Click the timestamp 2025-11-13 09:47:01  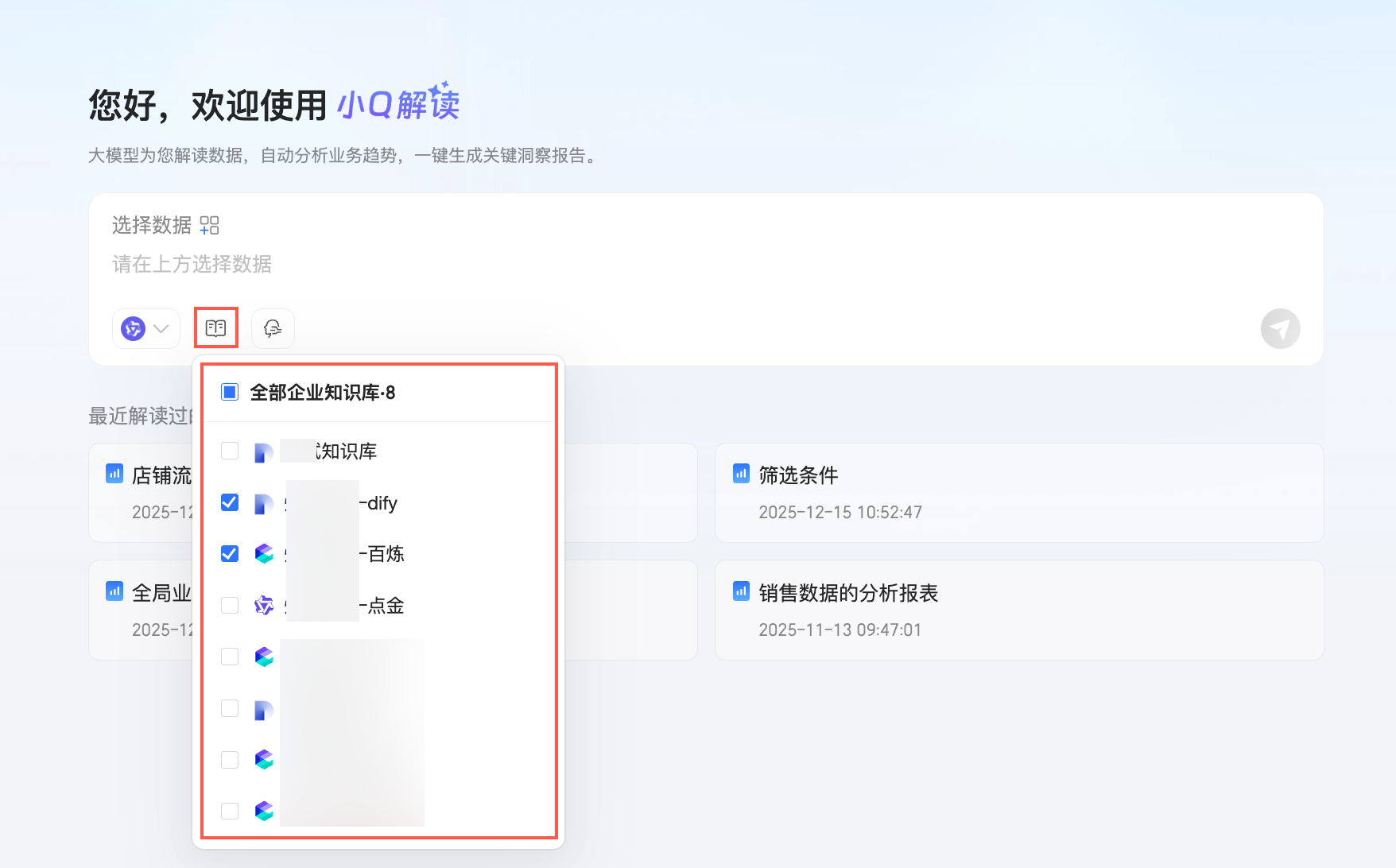pos(840,630)
